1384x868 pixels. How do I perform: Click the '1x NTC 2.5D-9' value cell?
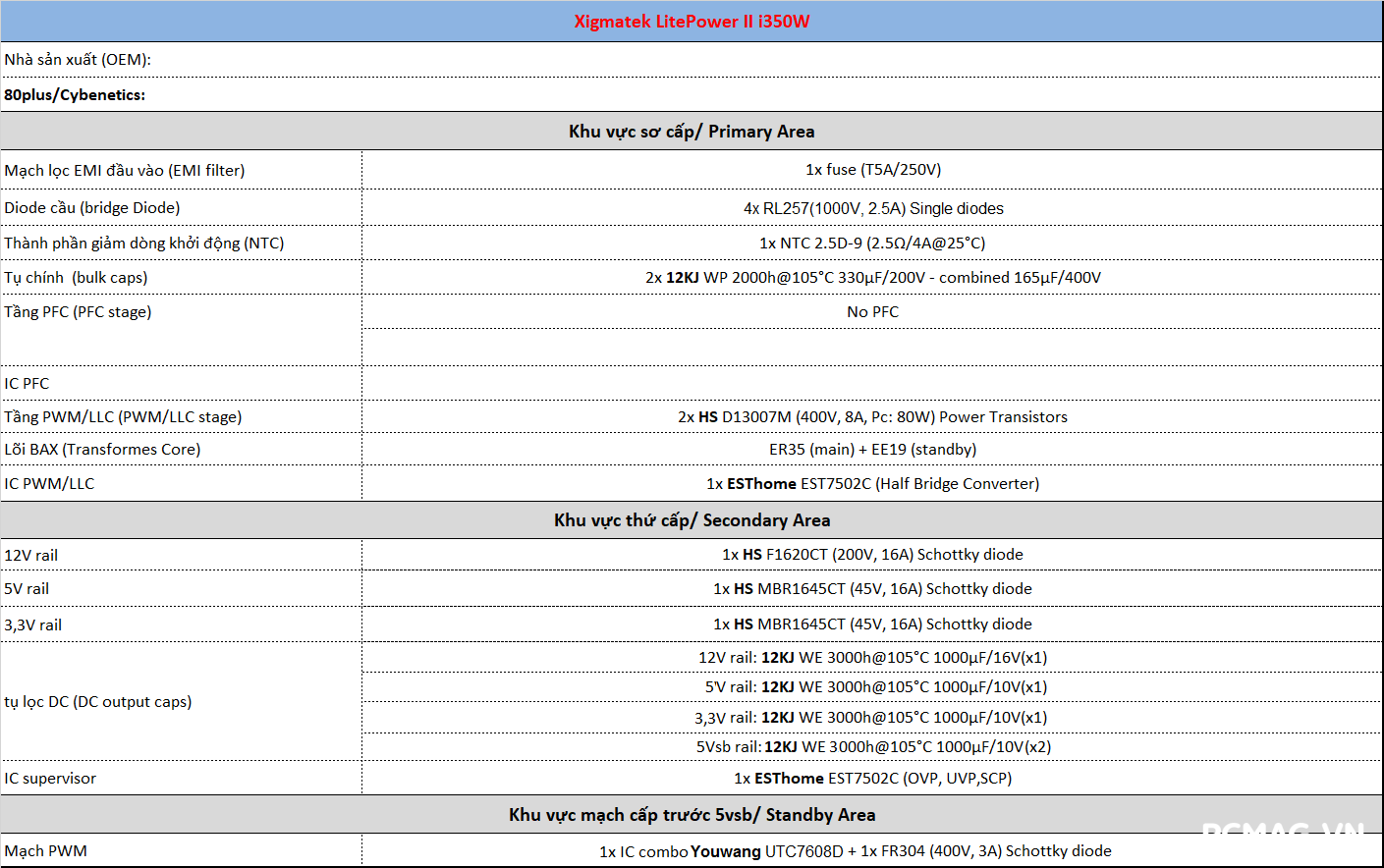pyautogui.click(x=872, y=243)
